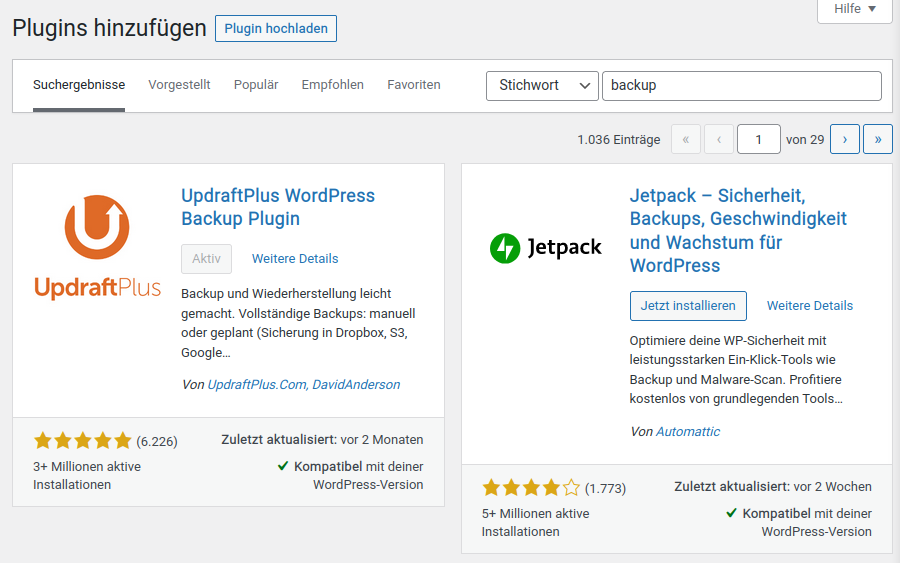Open UpdraftPlus WordPress Backup Plugin title
The height and width of the screenshot is (563, 900).
[278, 207]
